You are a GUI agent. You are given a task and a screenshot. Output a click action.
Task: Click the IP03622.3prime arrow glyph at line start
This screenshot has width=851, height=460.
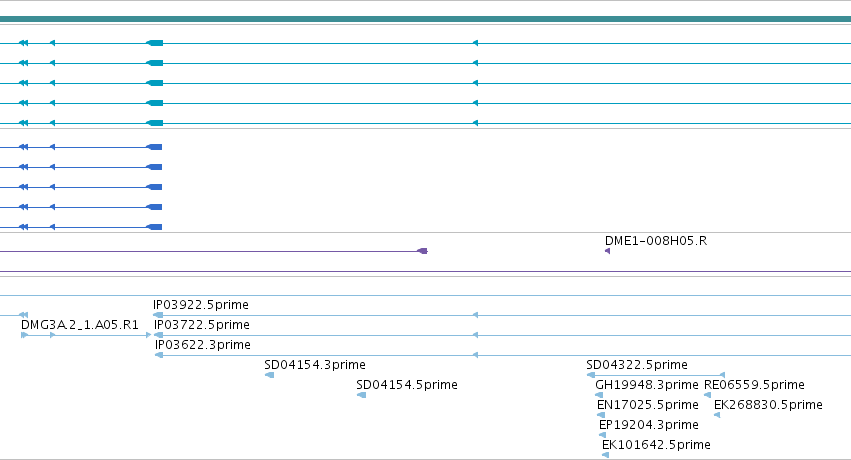[x=158, y=355]
